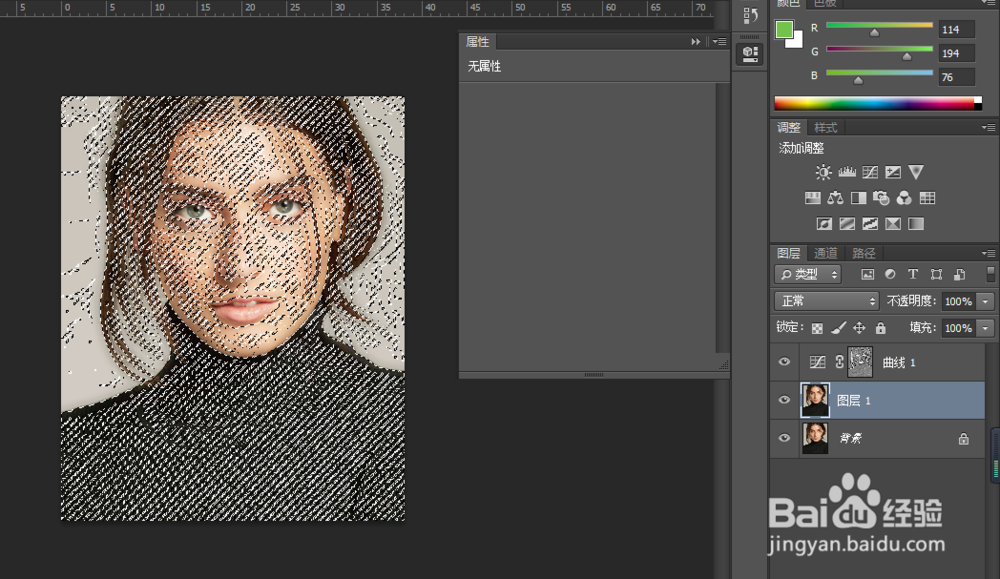Add a Channel Mixer adjustment

click(x=904, y=198)
